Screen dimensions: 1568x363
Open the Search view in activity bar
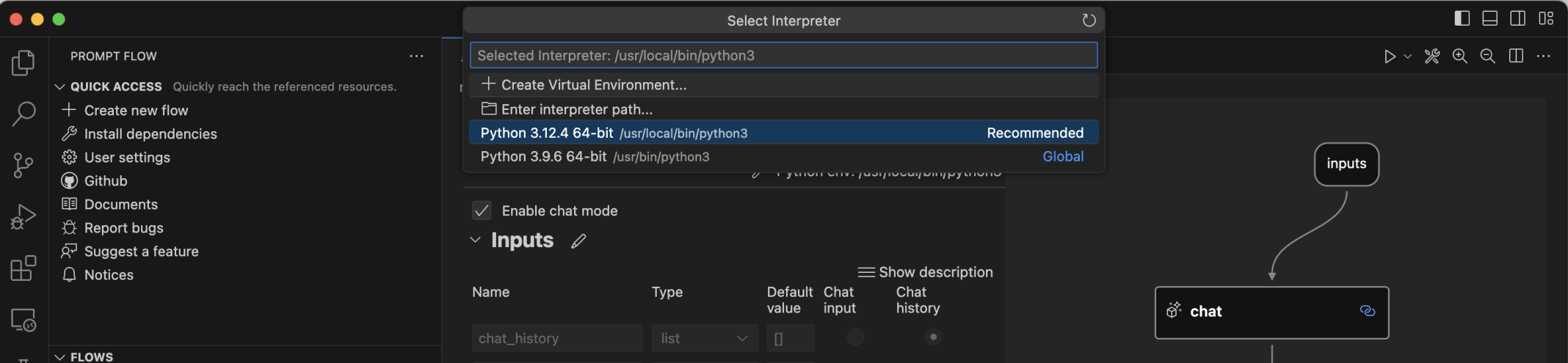23,114
